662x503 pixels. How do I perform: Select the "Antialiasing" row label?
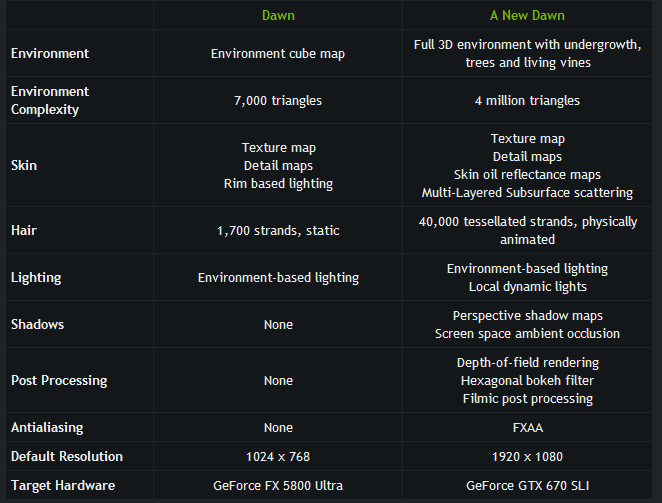(x=47, y=427)
